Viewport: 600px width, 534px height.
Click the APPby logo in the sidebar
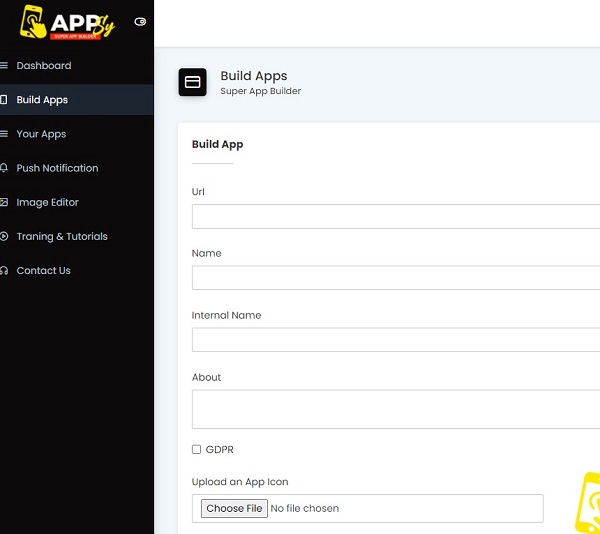[68, 22]
